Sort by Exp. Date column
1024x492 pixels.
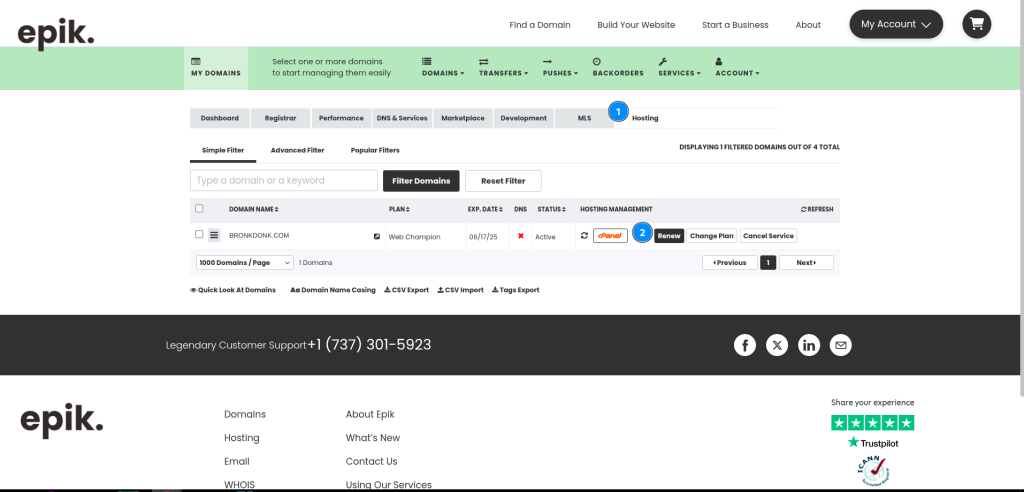[485, 210]
